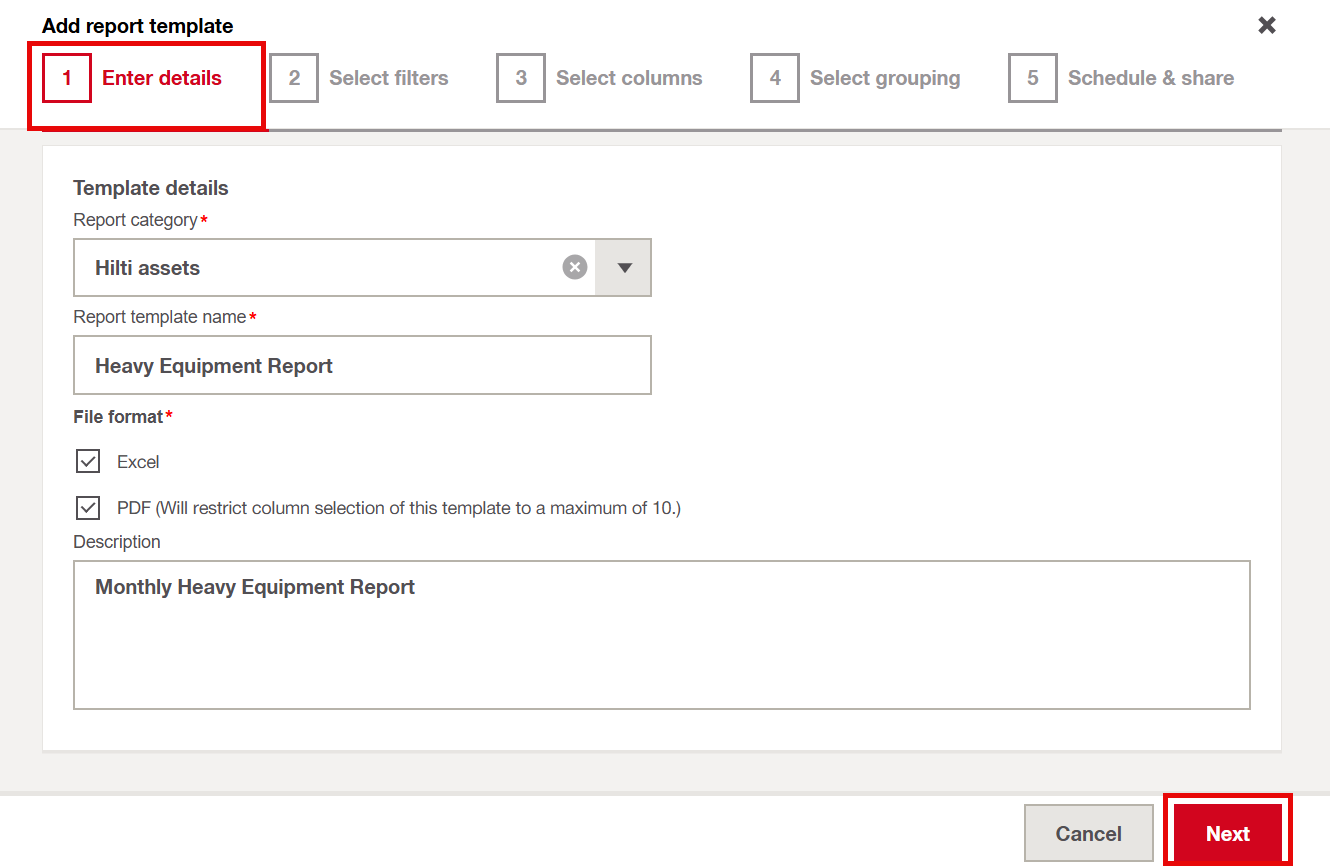The width and height of the screenshot is (1330, 866).
Task: Cancel the report template creation
Action: tap(1088, 832)
